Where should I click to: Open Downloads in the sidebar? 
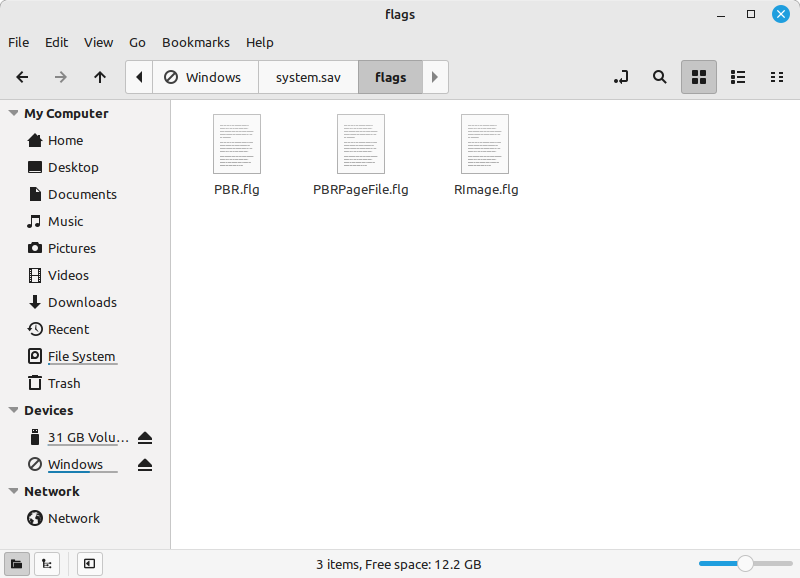click(x=85, y=303)
